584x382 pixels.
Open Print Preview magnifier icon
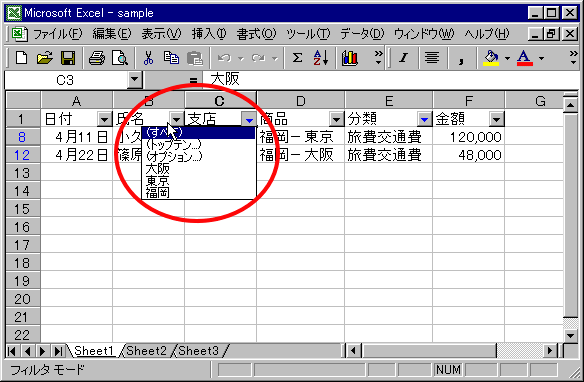click(120, 58)
